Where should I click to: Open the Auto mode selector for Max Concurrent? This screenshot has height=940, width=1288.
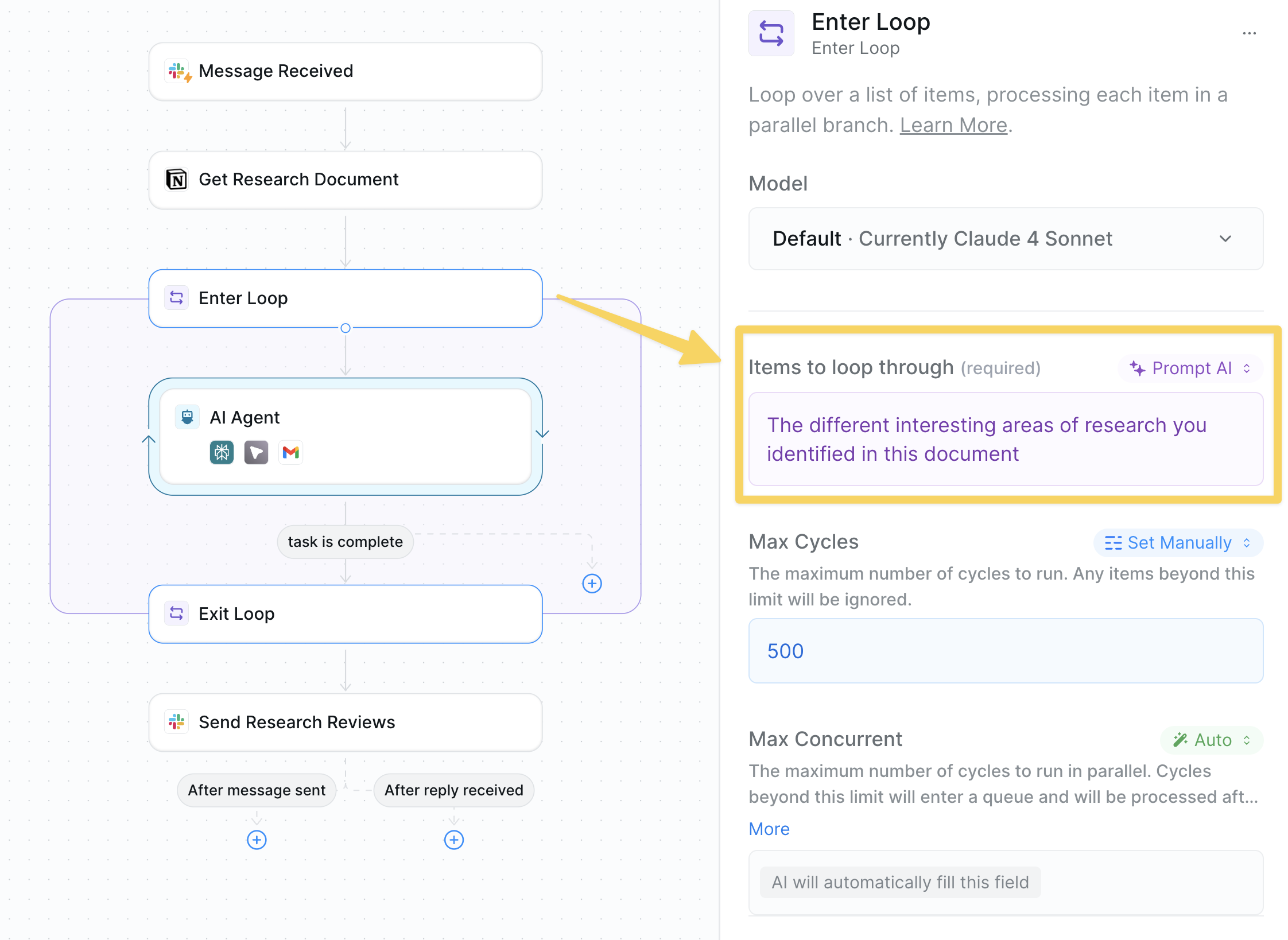coord(1211,740)
